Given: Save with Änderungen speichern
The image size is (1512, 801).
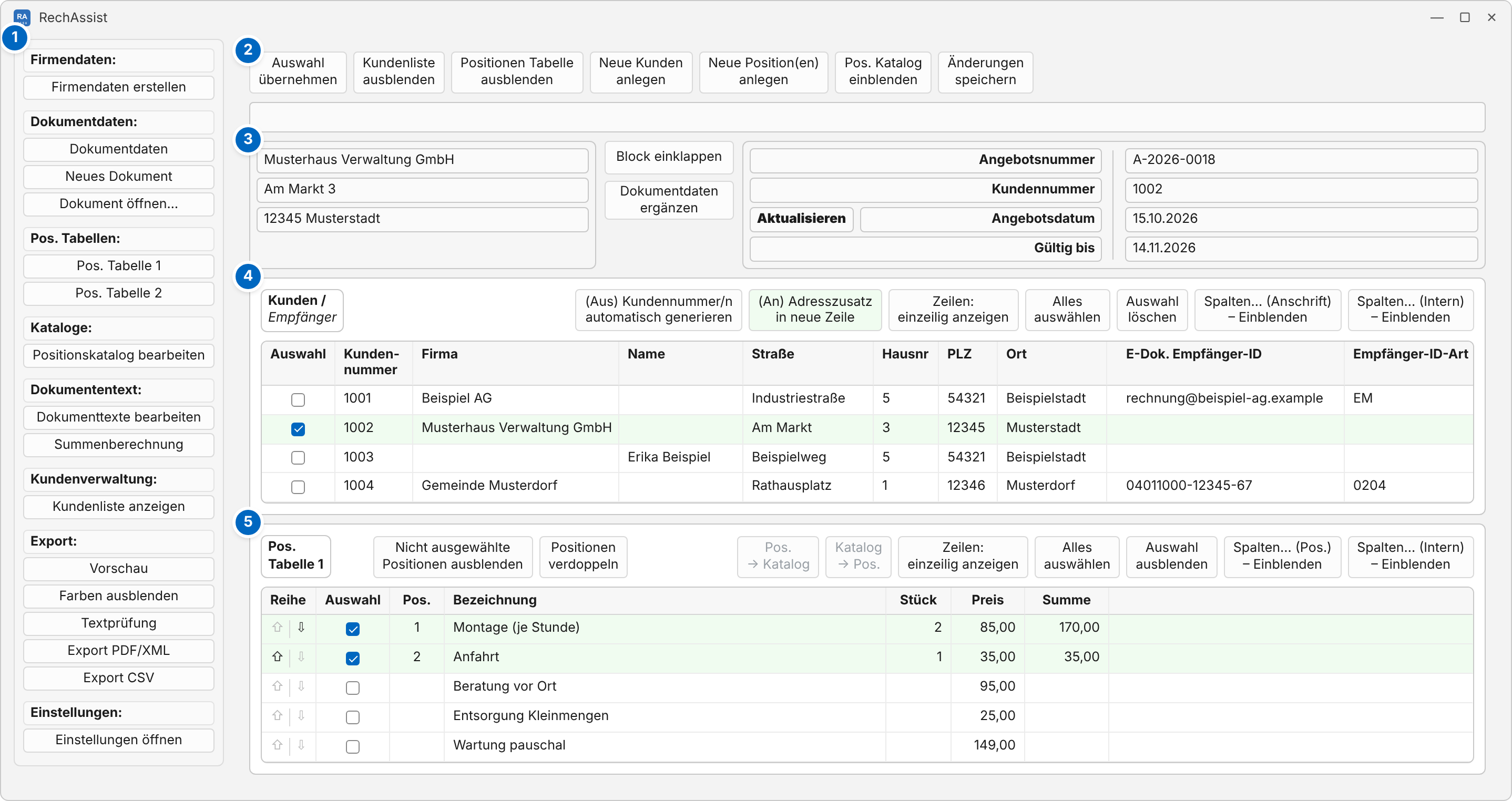Looking at the screenshot, I should coord(985,71).
